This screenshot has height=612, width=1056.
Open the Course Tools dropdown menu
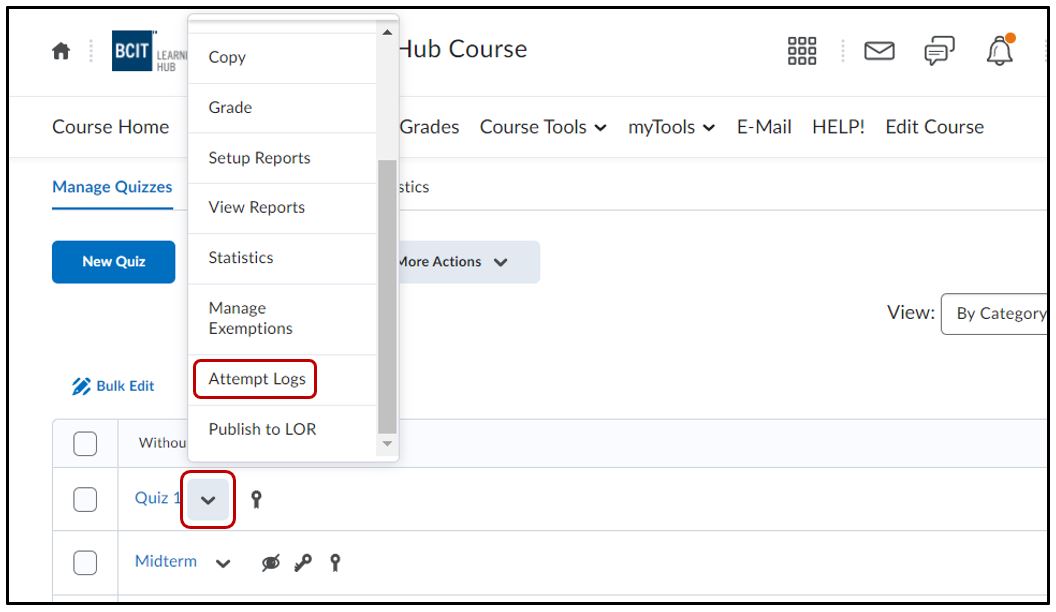pos(543,127)
